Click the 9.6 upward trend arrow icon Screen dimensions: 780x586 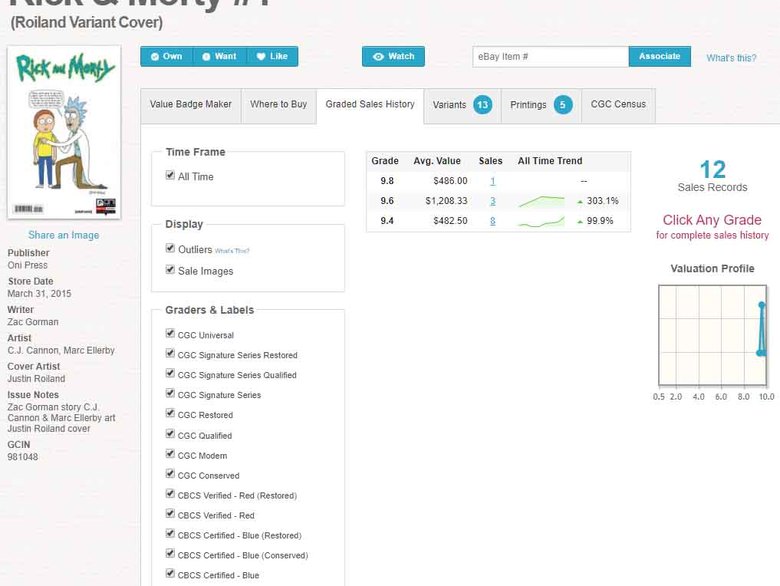[580, 202]
